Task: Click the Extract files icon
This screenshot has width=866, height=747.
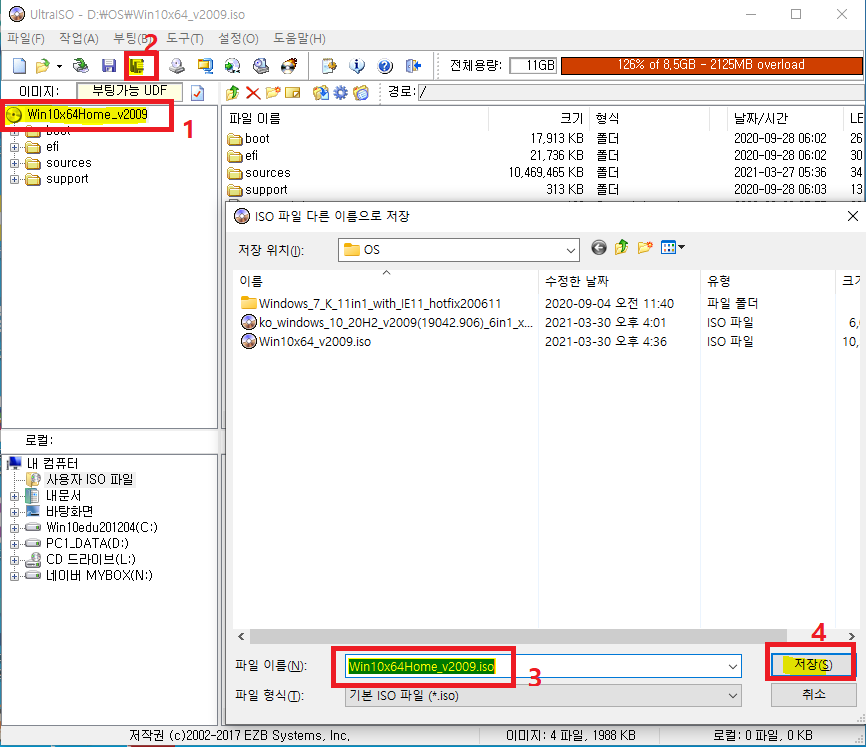Action: coord(320,93)
